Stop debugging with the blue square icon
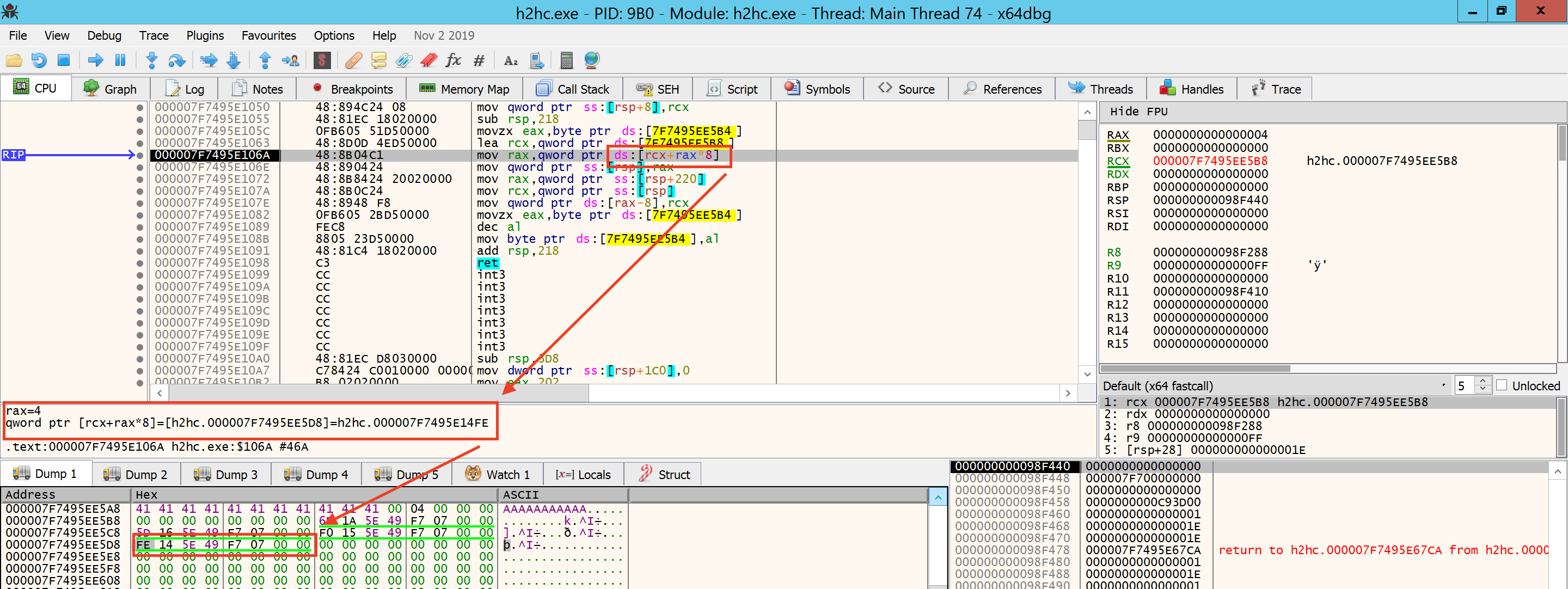This screenshot has width=1568, height=589. point(63,60)
